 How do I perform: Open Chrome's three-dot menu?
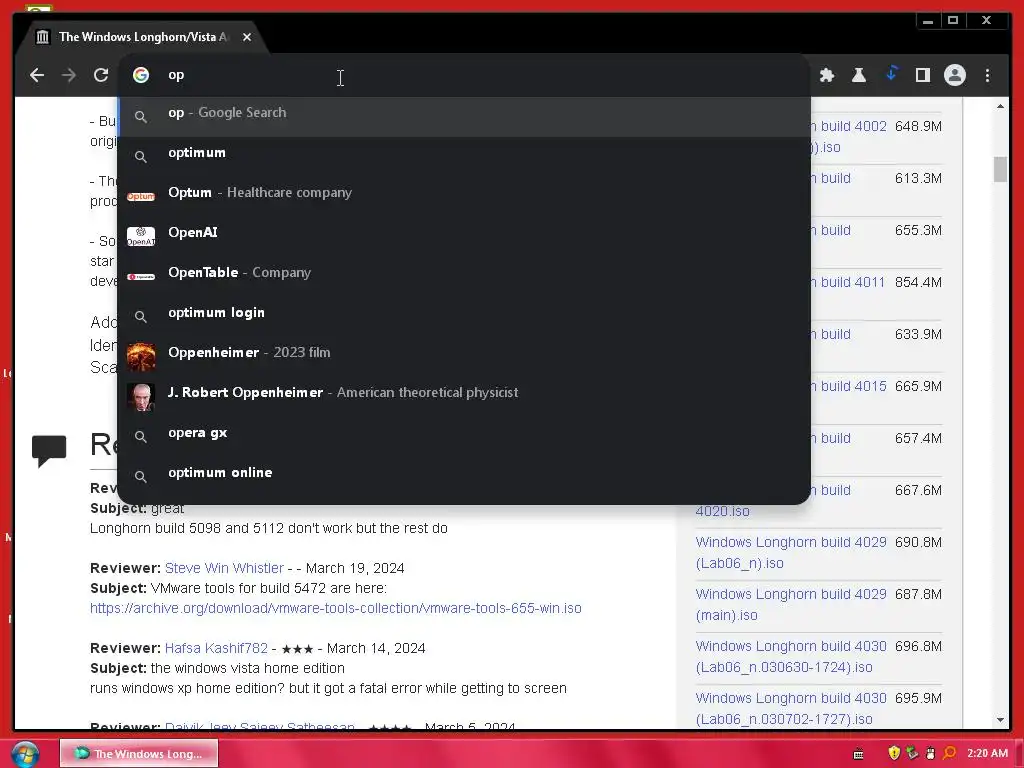click(987, 75)
